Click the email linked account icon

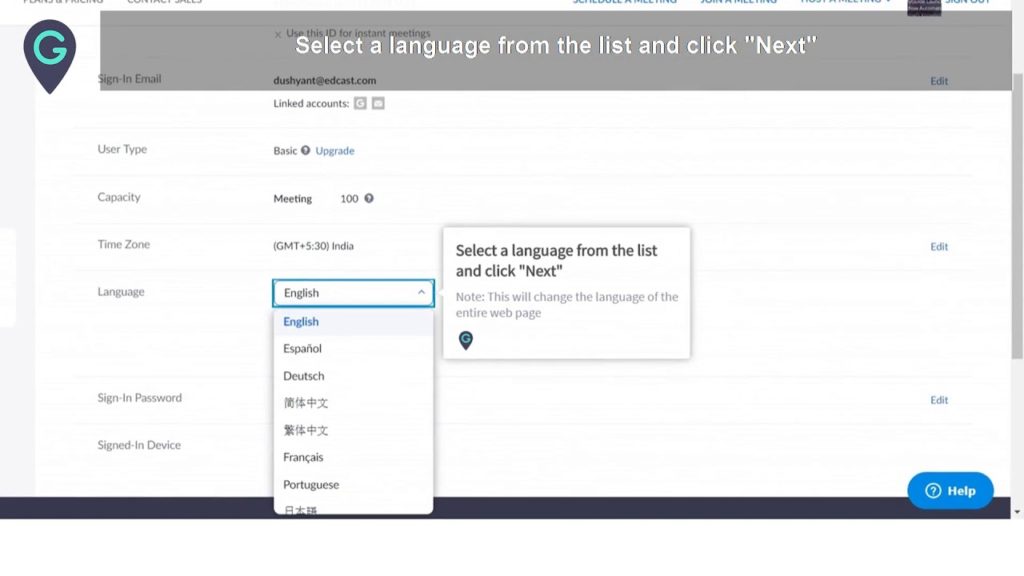point(377,102)
